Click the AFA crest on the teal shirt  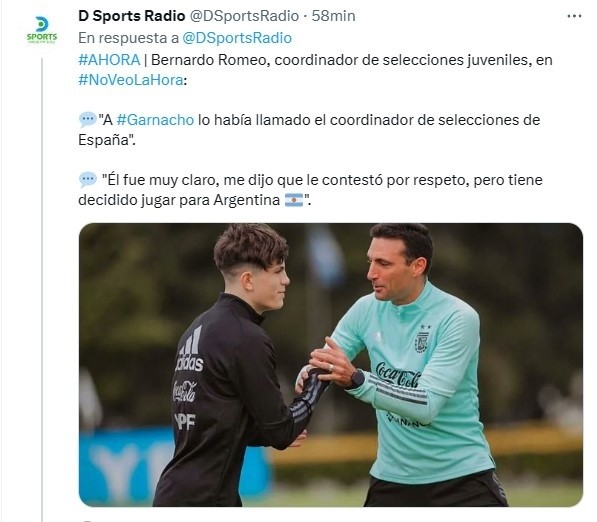click(422, 338)
